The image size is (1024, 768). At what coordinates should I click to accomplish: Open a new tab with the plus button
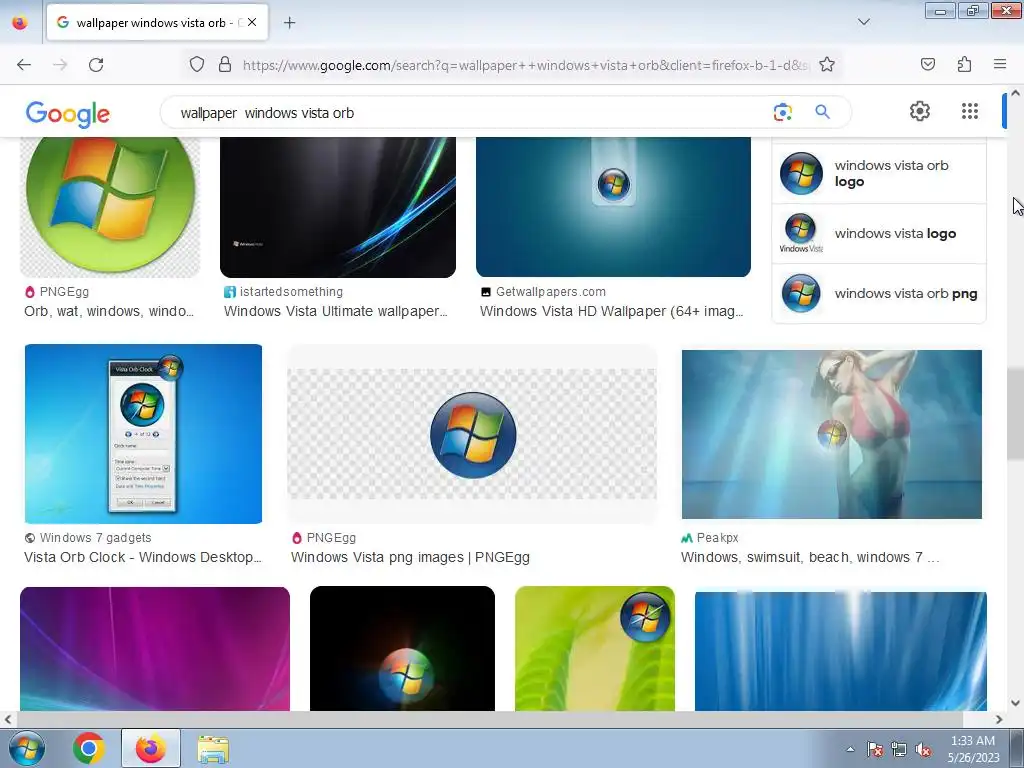(289, 23)
